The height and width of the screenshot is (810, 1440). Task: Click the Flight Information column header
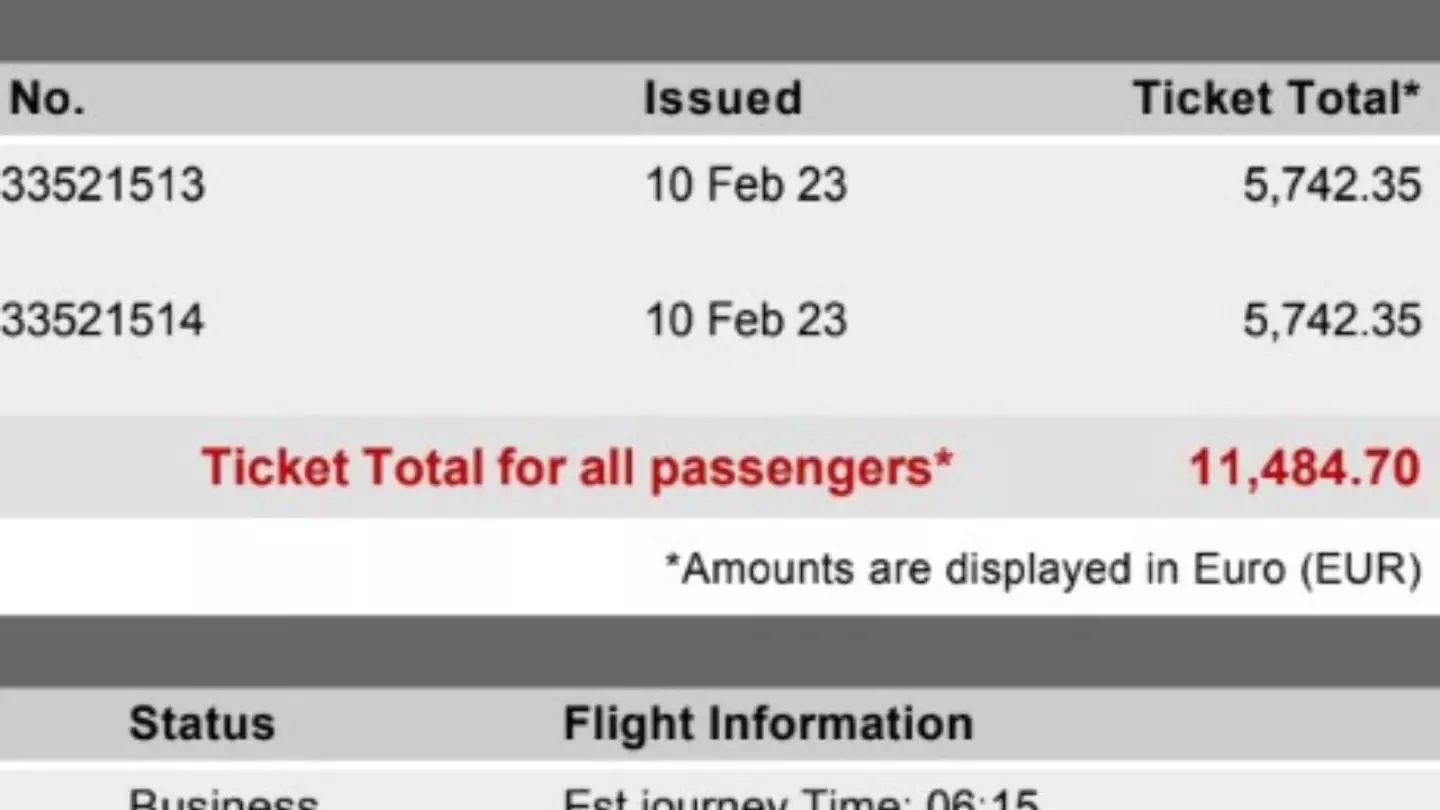[x=767, y=723]
